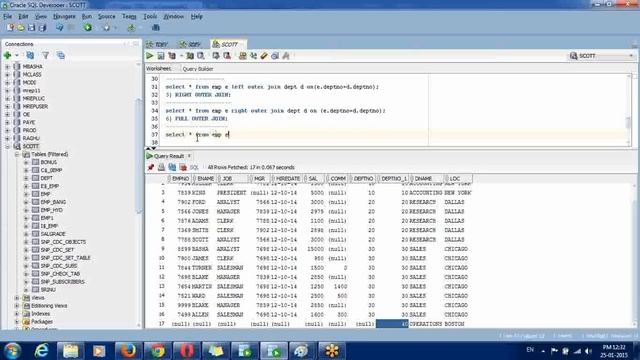Click the printer icon in Query Result toolbar
640x360 pixels.
tap(161, 167)
